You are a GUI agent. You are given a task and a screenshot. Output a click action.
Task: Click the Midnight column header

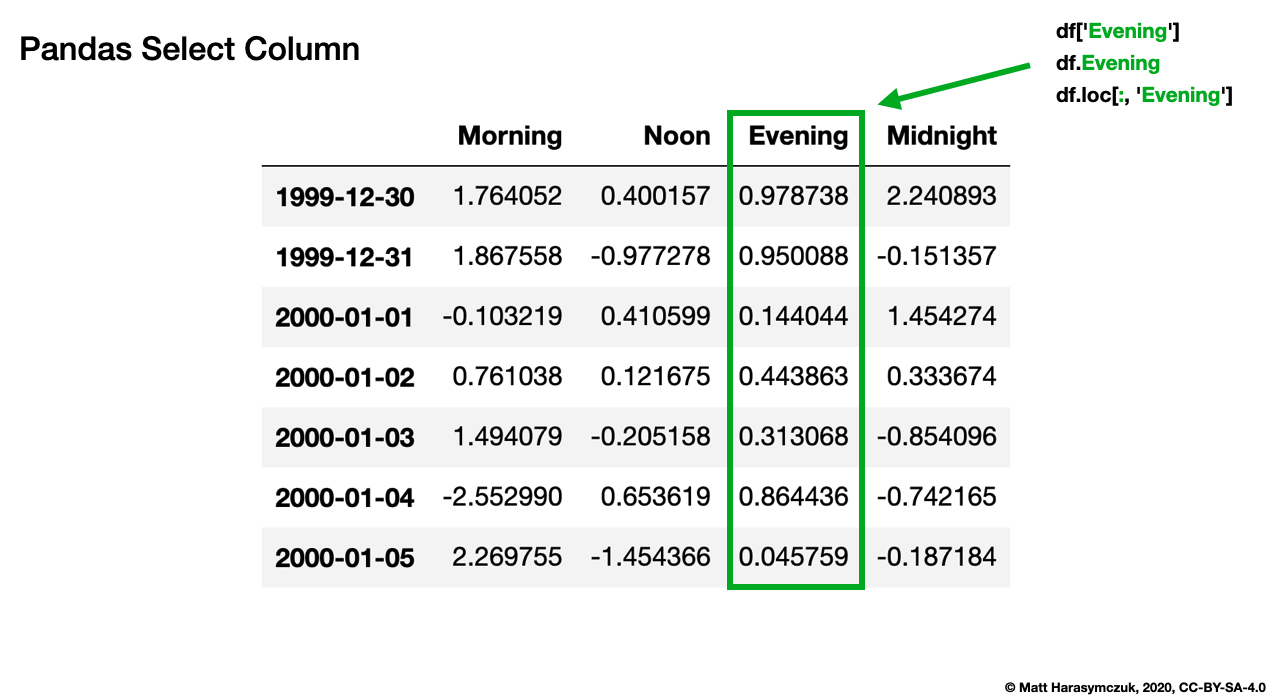coord(941,136)
